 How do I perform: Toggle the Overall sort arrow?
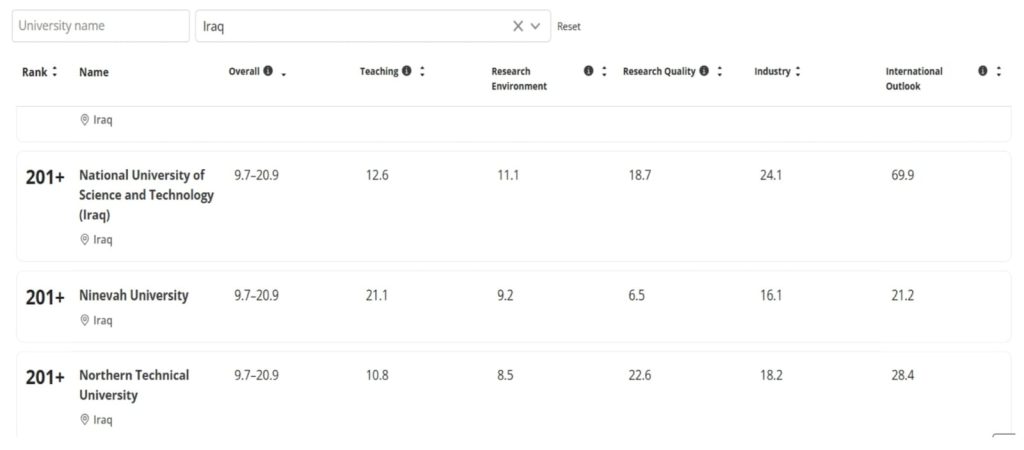point(284,73)
